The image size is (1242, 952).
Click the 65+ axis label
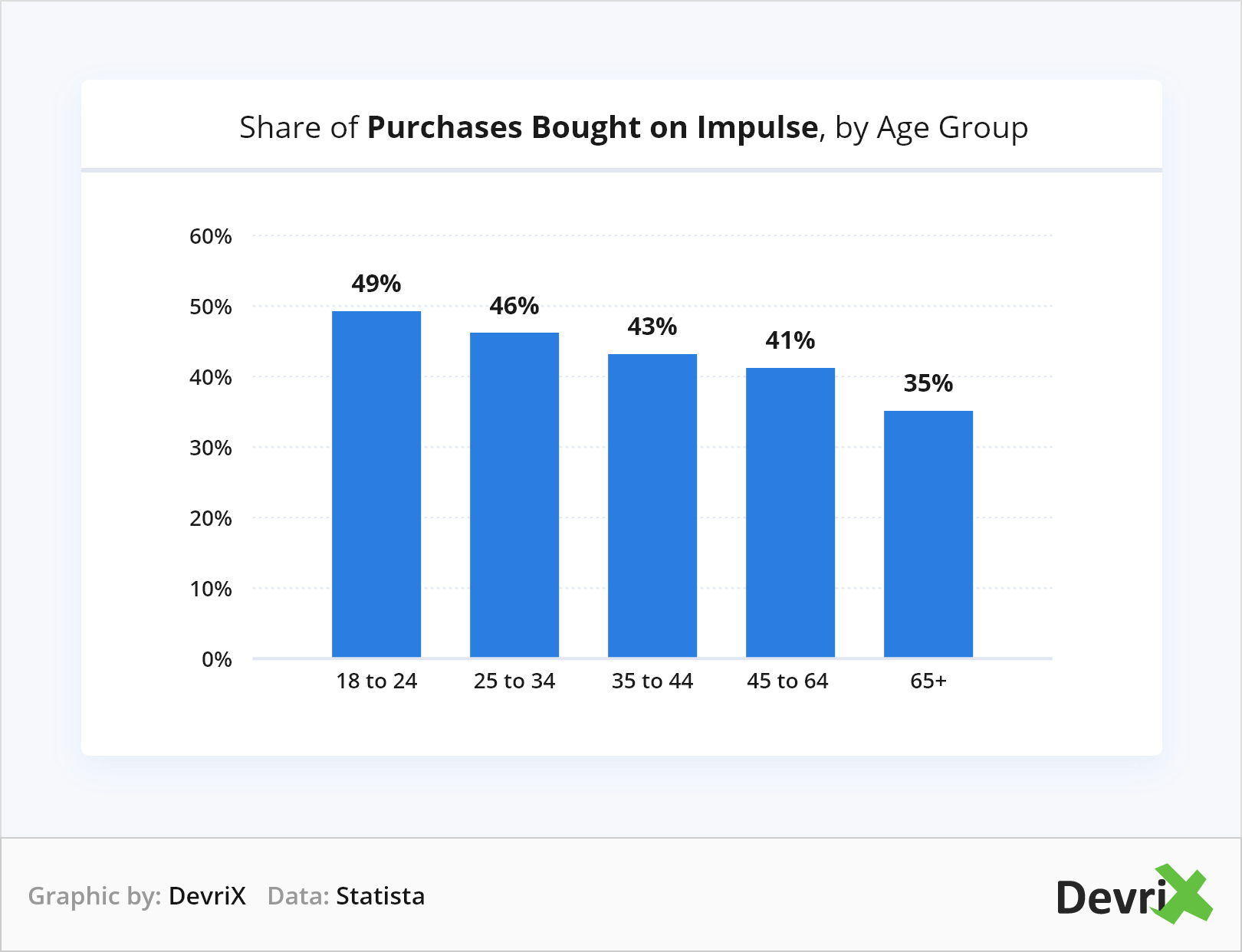pyautogui.click(x=928, y=681)
